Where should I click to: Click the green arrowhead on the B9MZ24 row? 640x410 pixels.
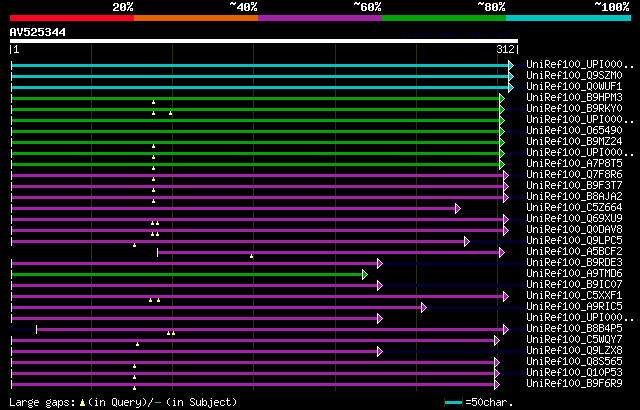point(502,142)
